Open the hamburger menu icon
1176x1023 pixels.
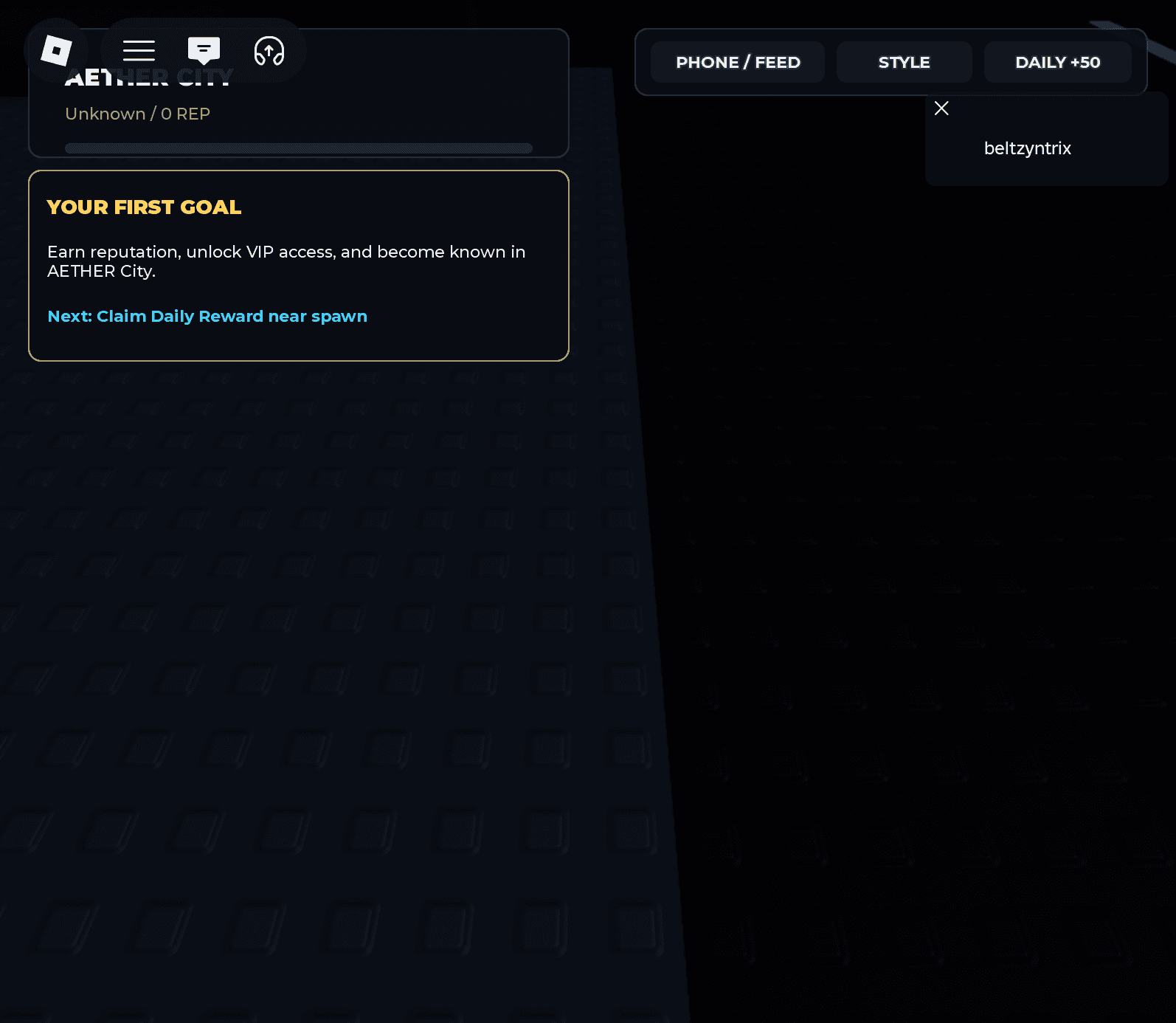coord(139,50)
